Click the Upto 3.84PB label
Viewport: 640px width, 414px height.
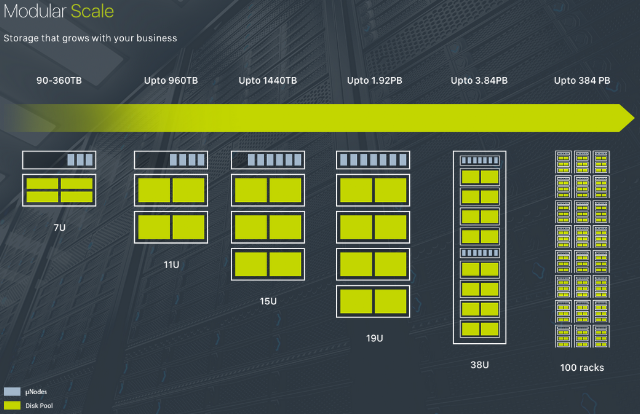(x=479, y=80)
